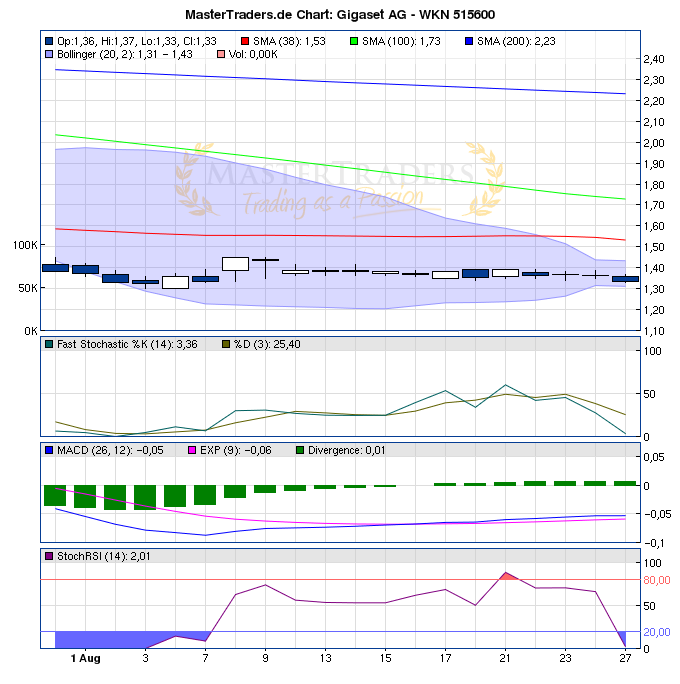Click the blue SMA (200) legend swatch

click(469, 41)
